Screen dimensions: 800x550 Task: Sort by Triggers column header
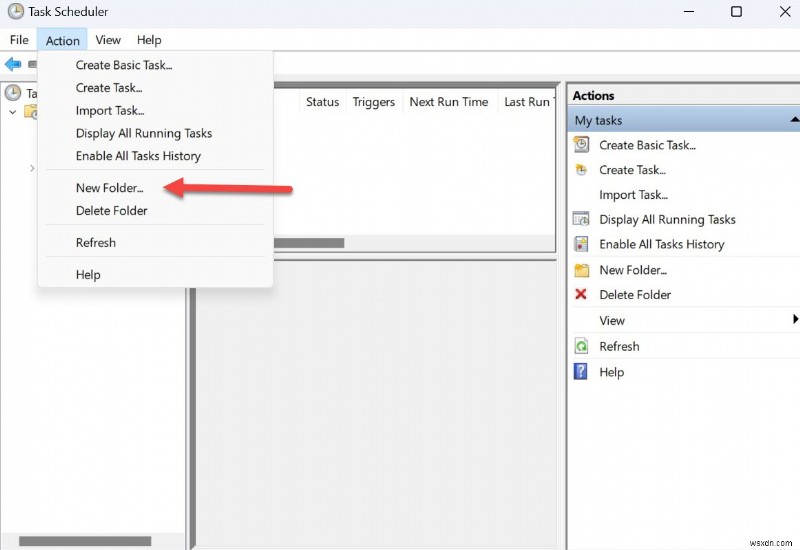point(374,102)
